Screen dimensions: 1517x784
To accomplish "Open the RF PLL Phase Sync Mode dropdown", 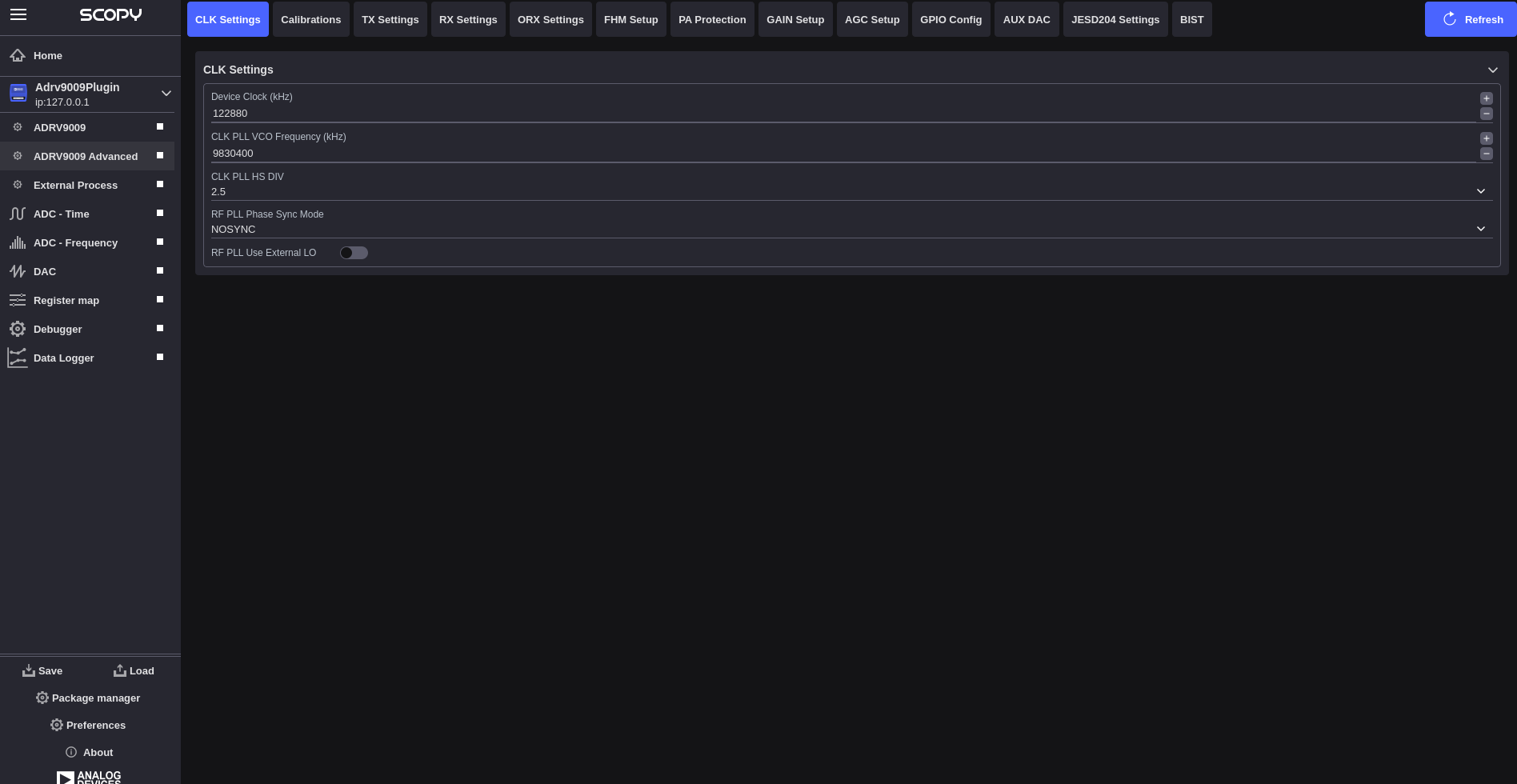I will click(1481, 229).
